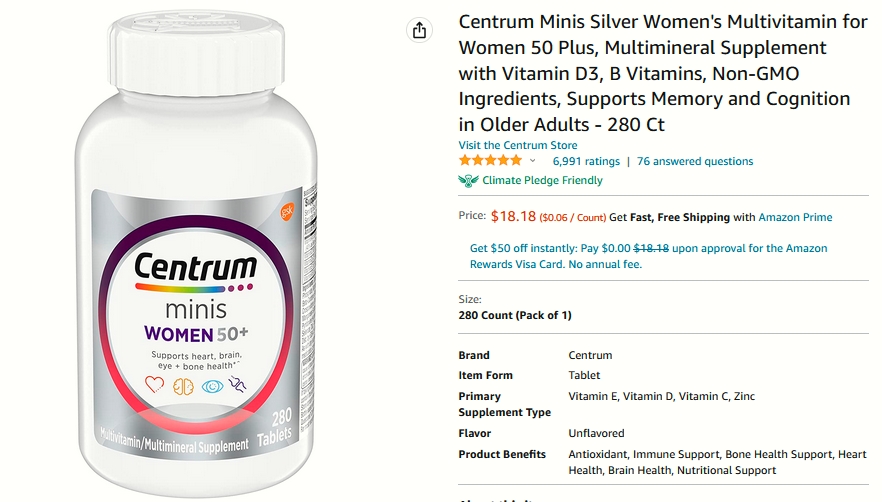Open the Amazon Prime link
The image size is (882, 502).
(795, 217)
